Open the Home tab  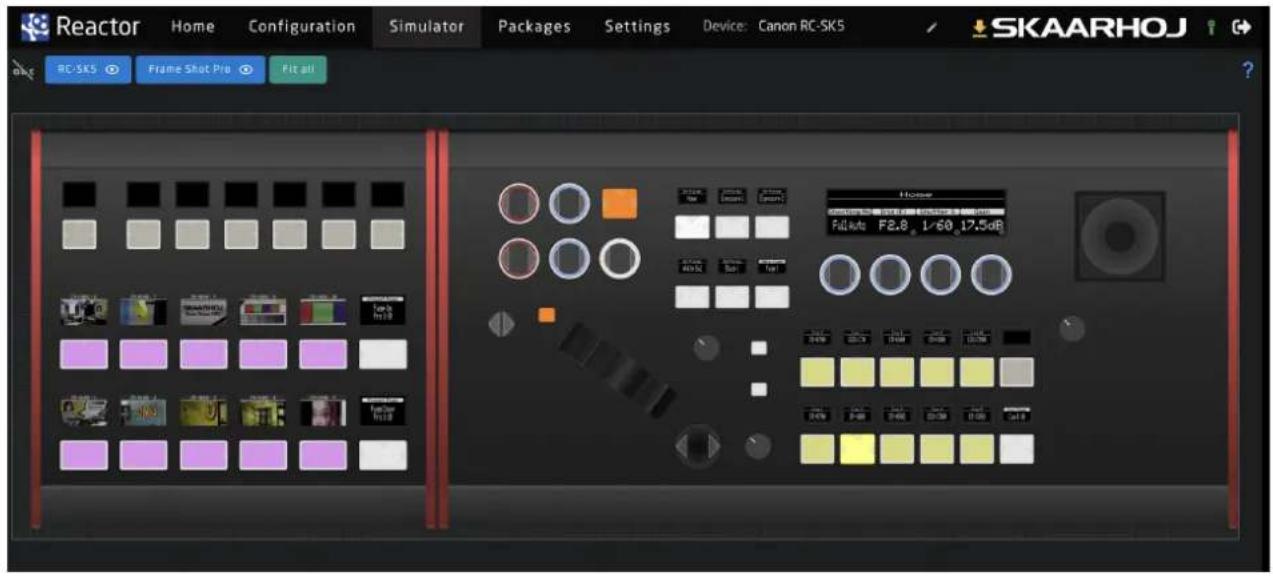pyautogui.click(x=193, y=26)
